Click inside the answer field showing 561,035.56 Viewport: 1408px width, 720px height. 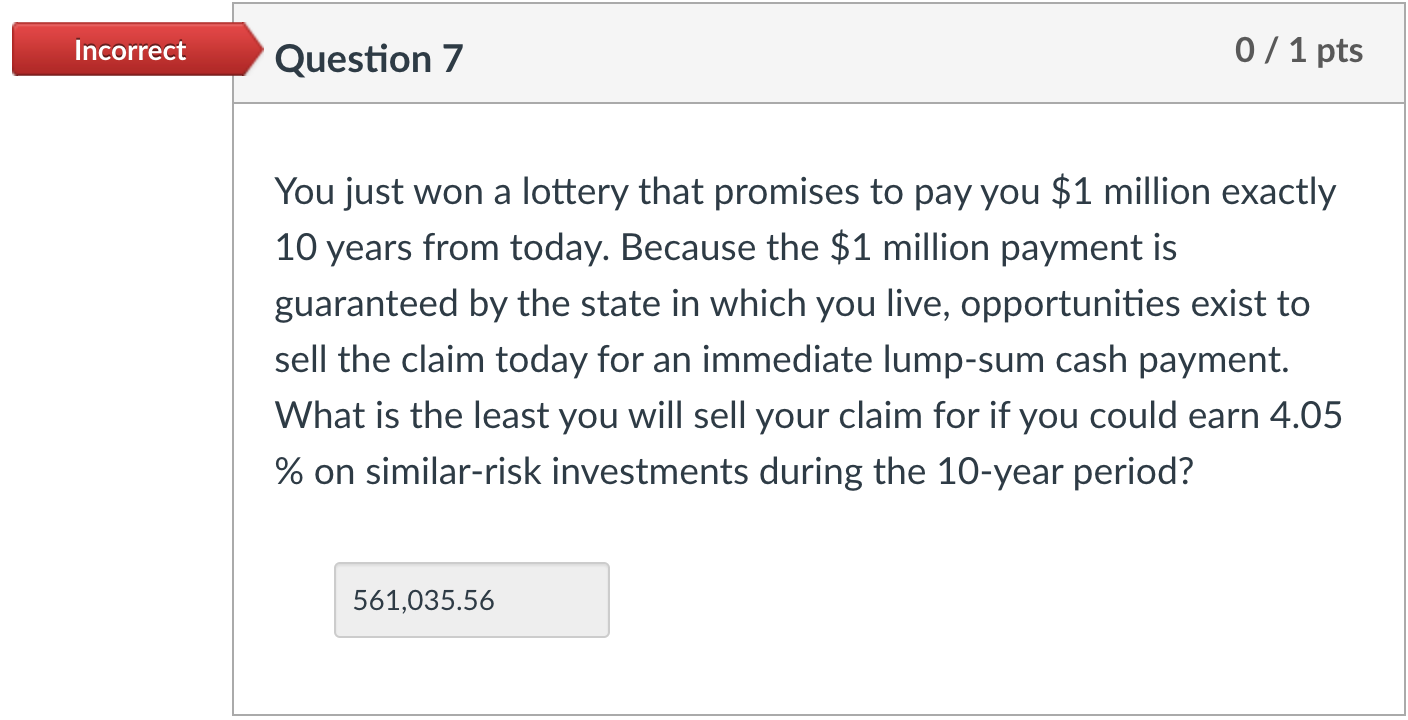(x=470, y=600)
